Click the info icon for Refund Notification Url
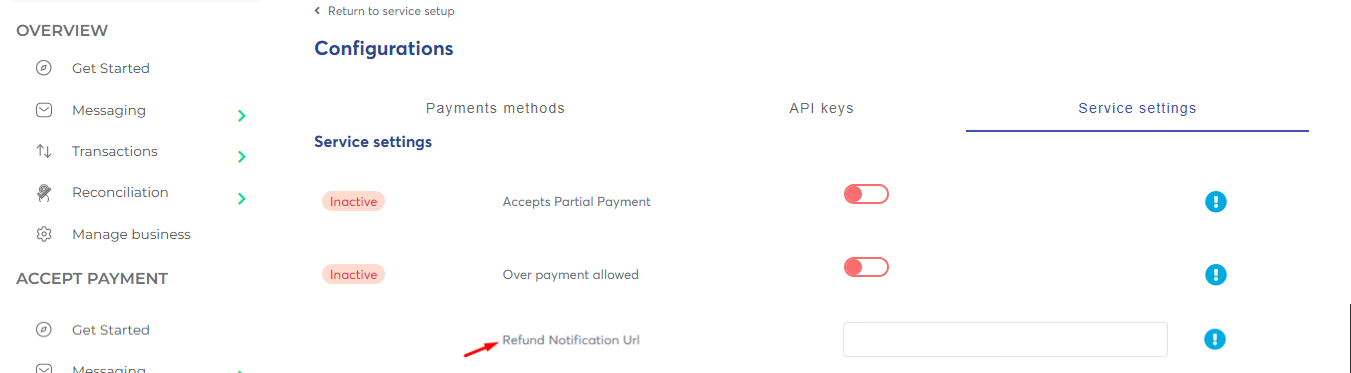 (1215, 339)
